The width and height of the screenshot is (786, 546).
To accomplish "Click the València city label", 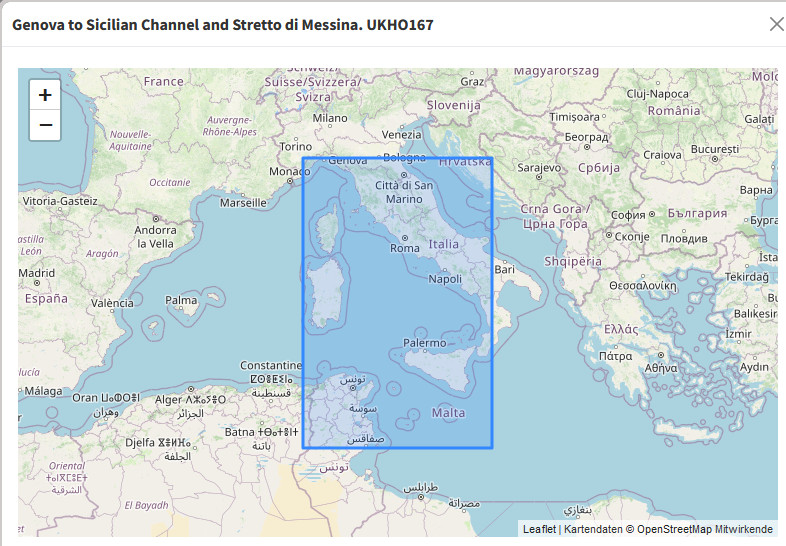I will click(112, 303).
